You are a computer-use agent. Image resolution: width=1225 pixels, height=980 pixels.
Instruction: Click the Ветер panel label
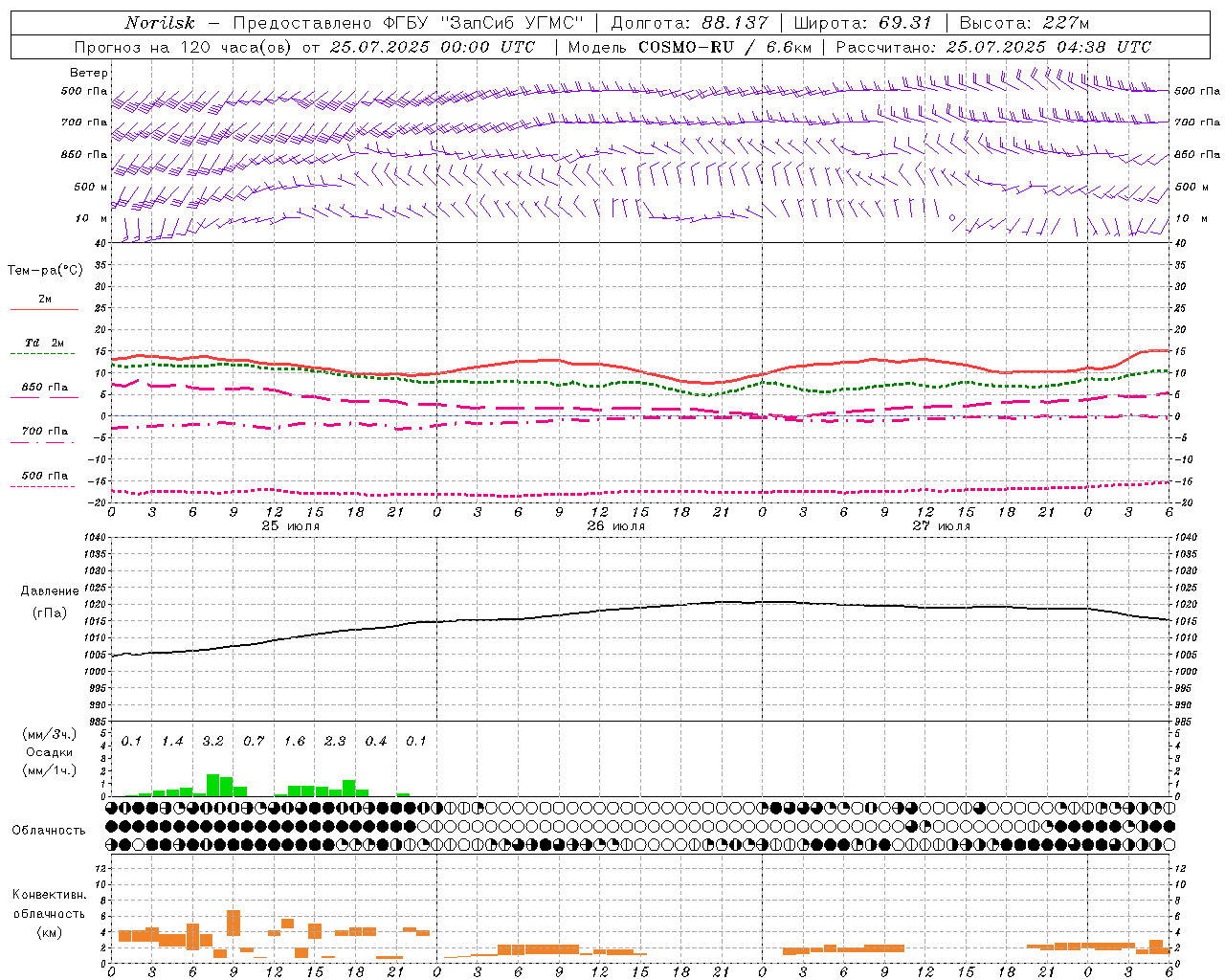89,73
